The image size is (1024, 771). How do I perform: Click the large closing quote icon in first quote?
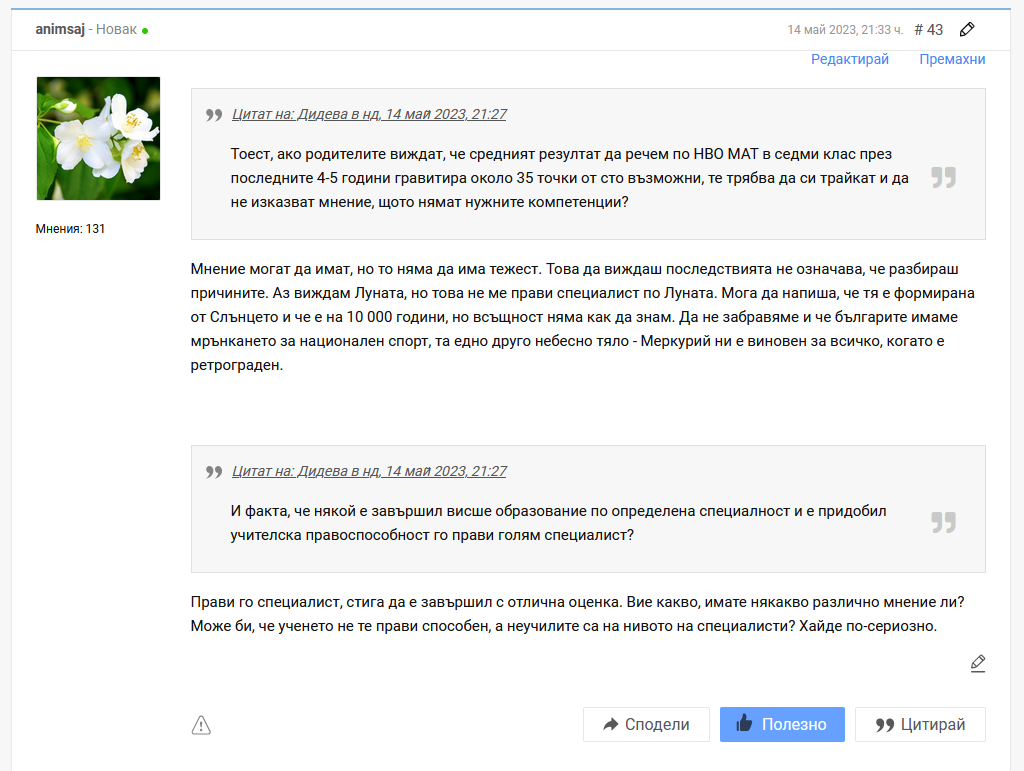pyautogui.click(x=943, y=178)
